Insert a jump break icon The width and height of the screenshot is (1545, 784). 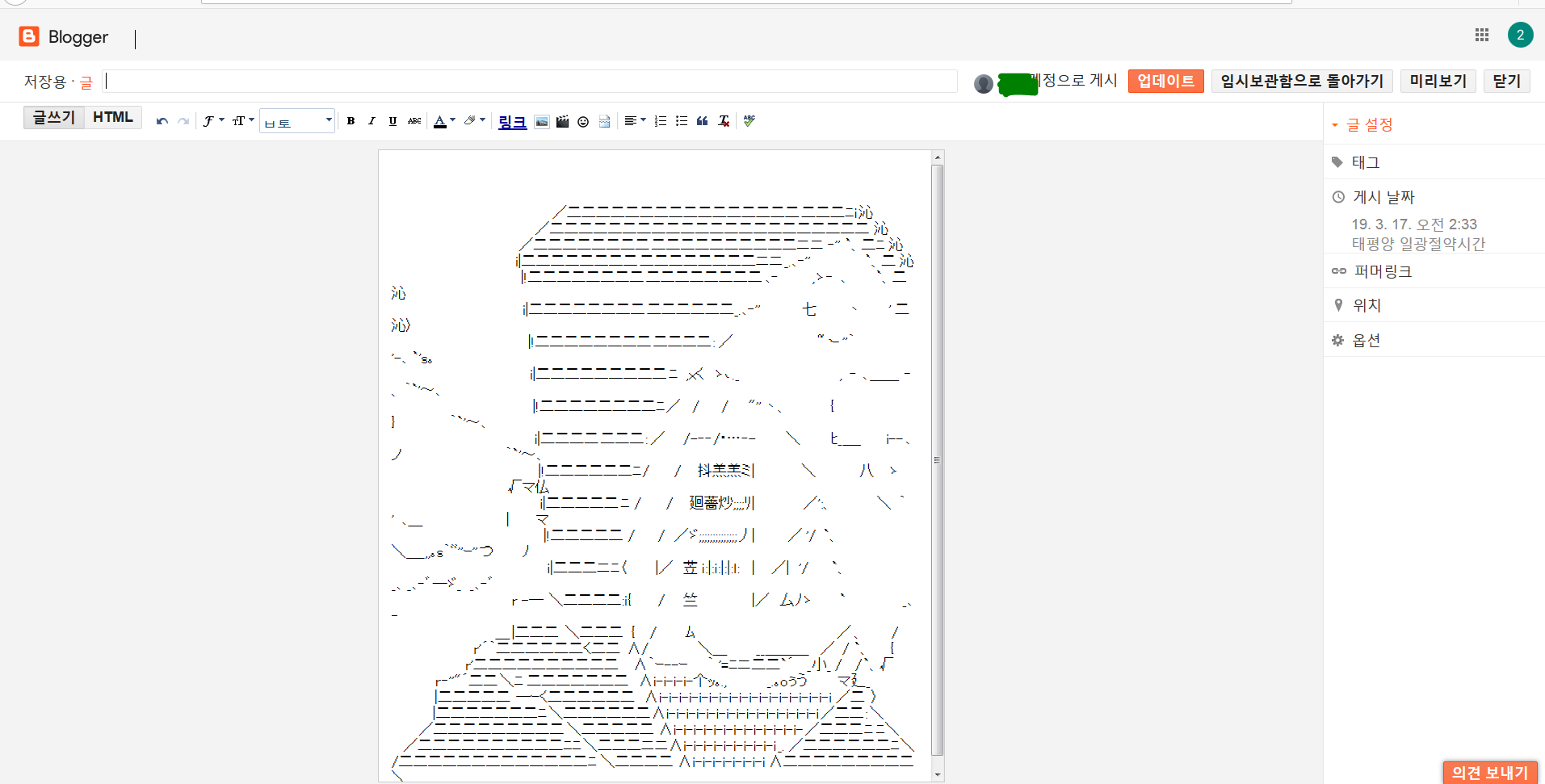tap(604, 122)
